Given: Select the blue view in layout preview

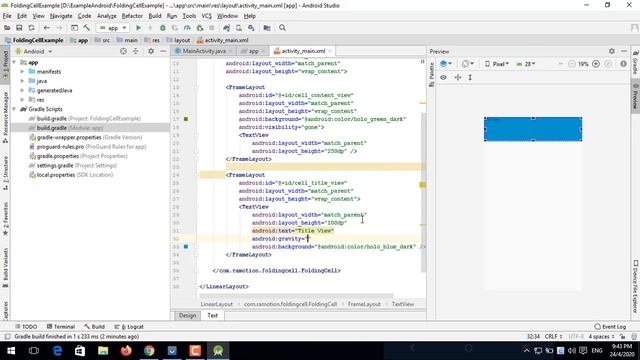Looking at the screenshot, I should tap(533, 129).
